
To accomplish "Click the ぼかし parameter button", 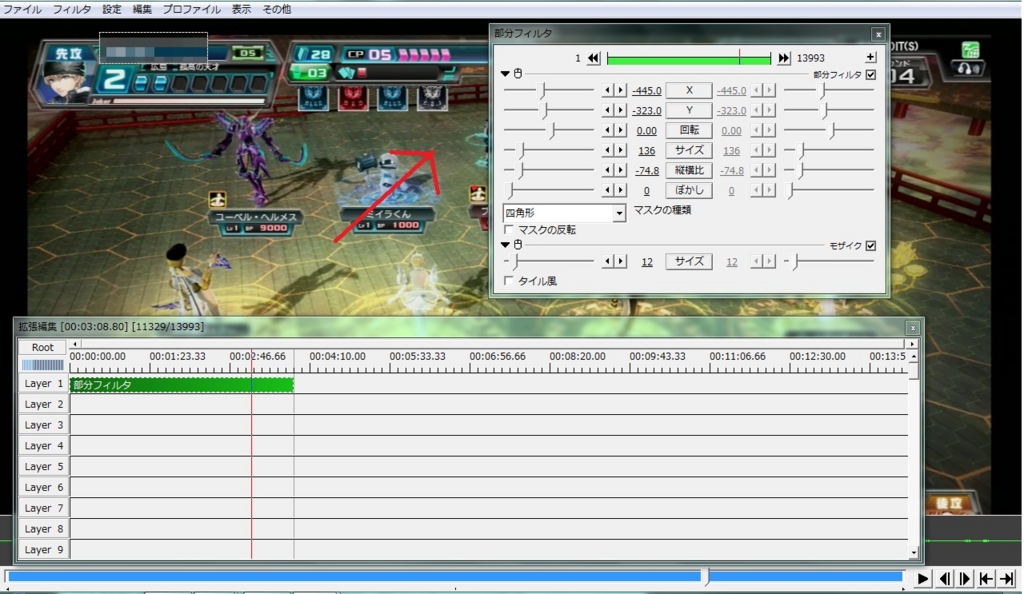I will pos(689,190).
